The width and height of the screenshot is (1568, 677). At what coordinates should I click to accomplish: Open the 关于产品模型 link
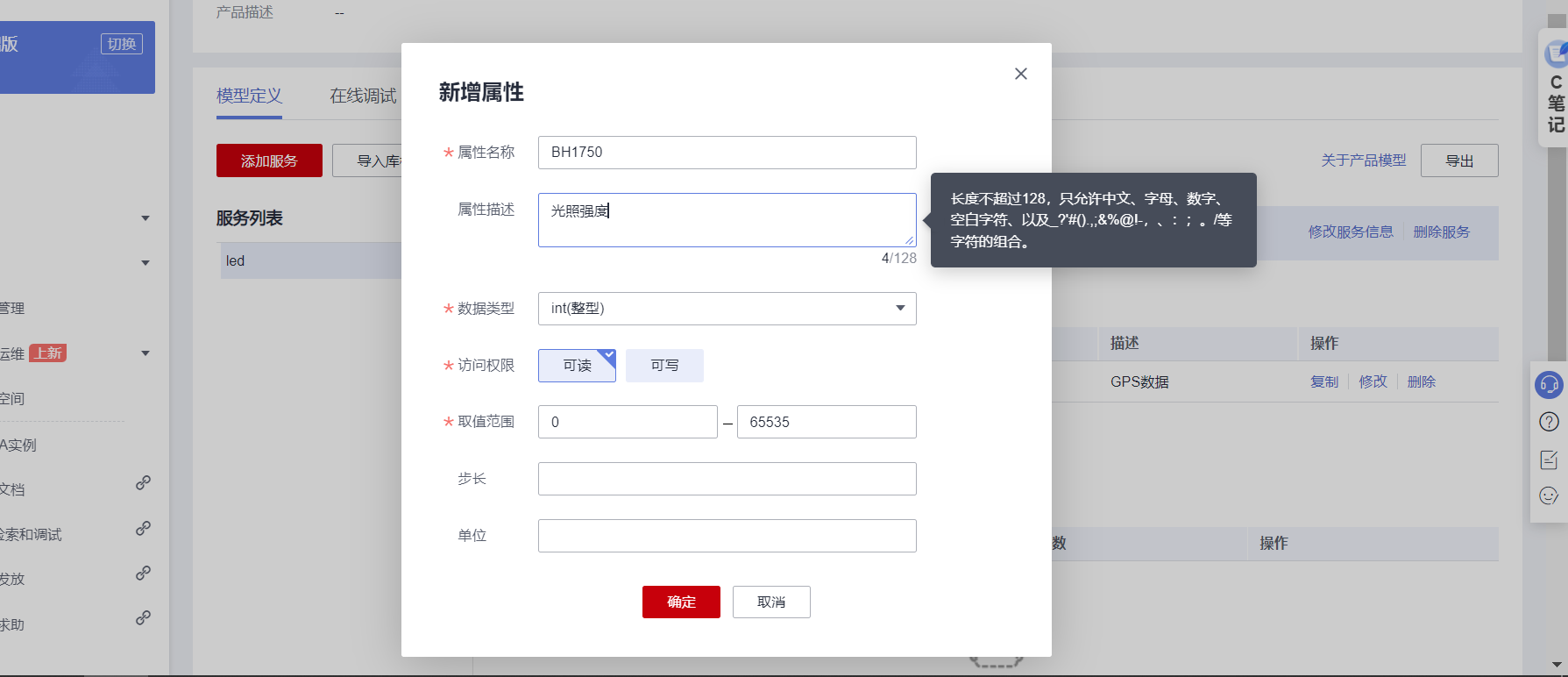1364,160
